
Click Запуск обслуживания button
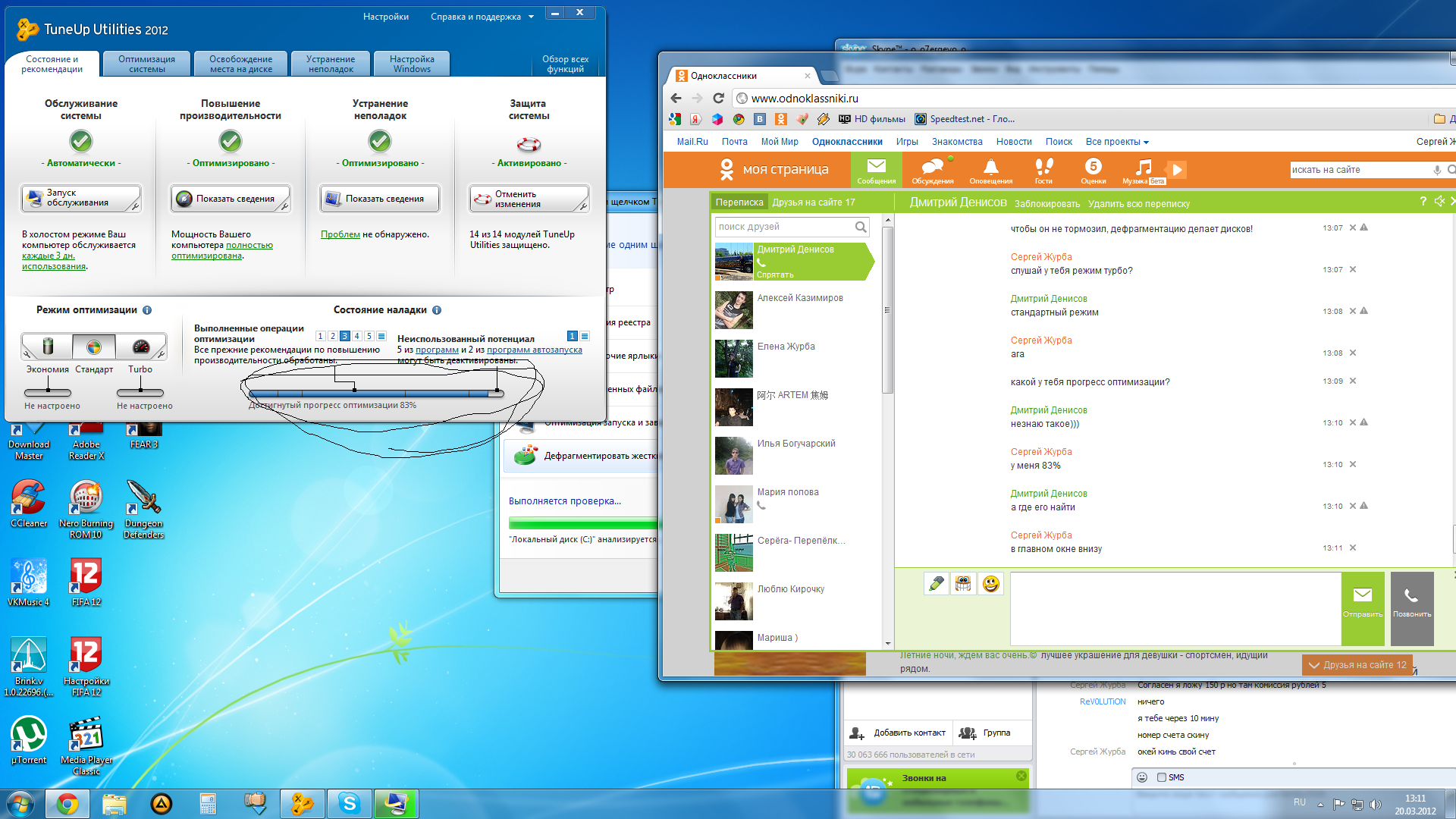(80, 199)
